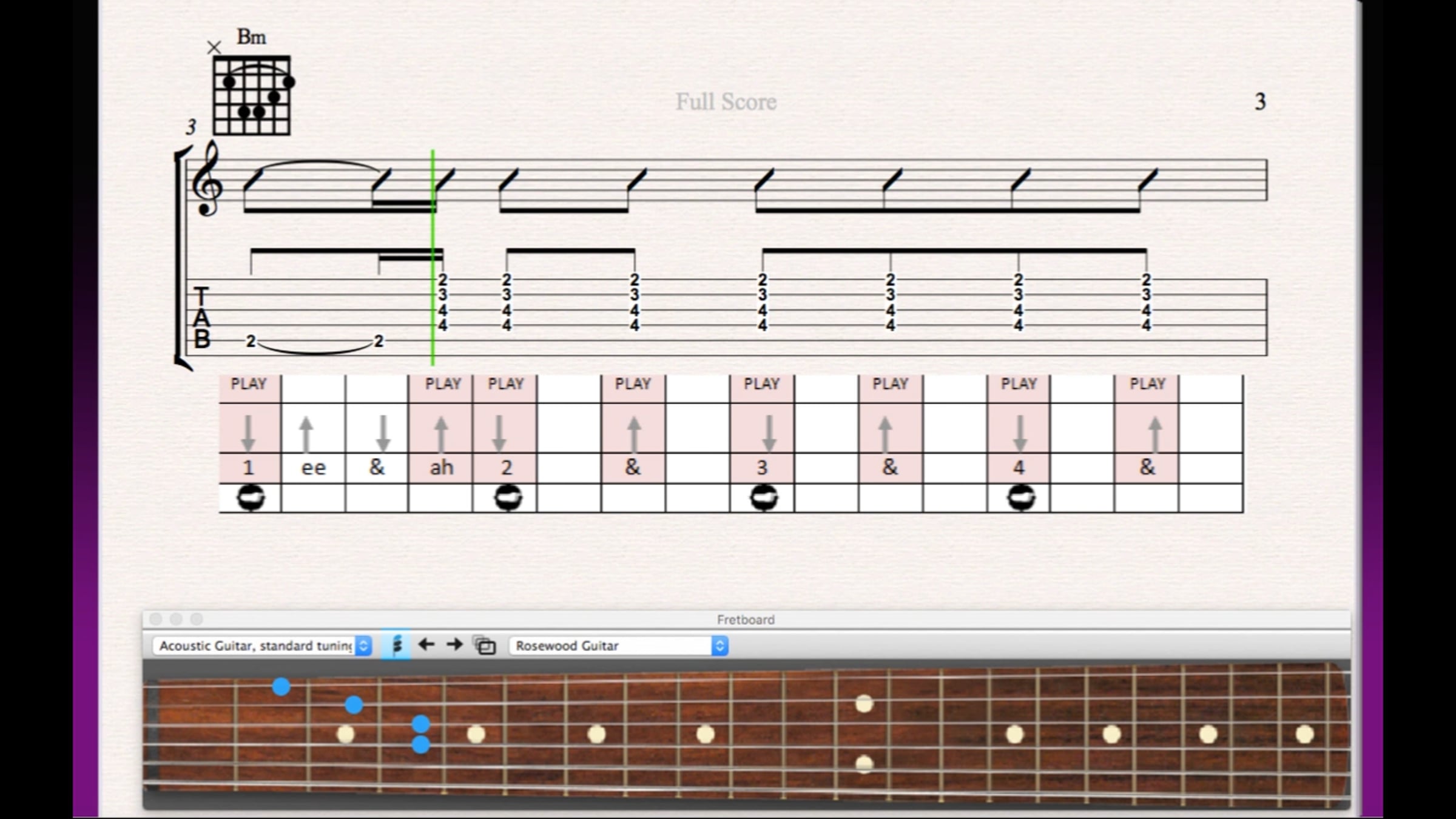Click the Bm chord diagram
This screenshot has width=1456, height=819.
(252, 95)
